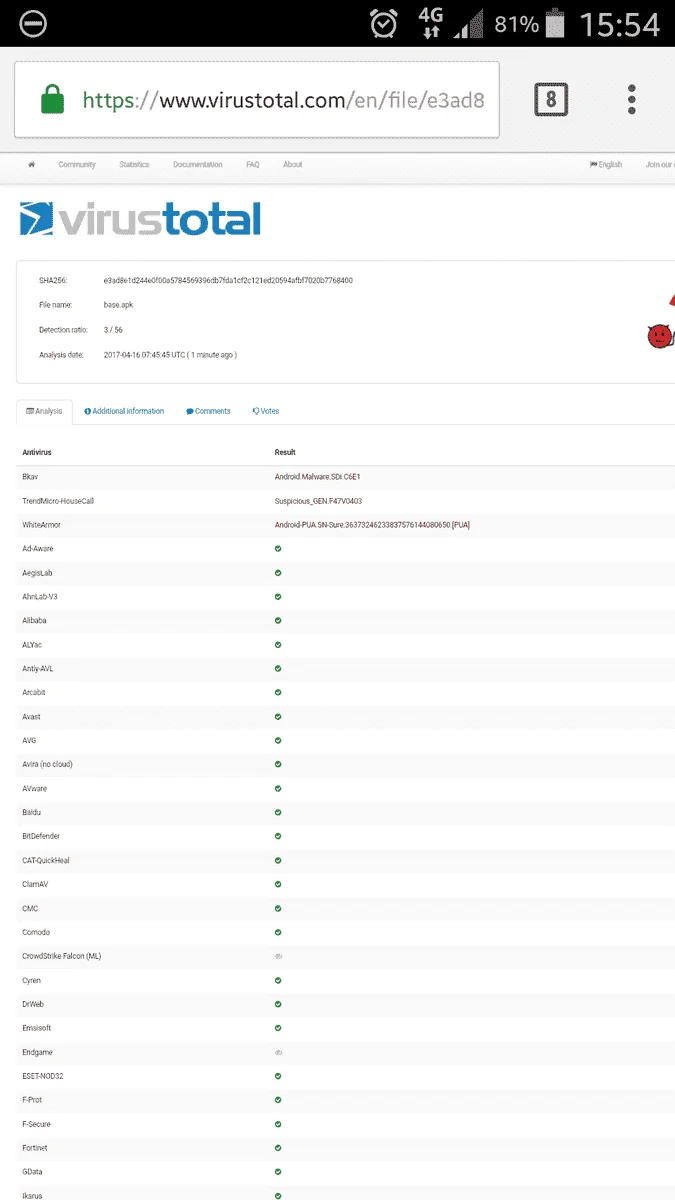Open the home icon in navigation bar

[x=31, y=164]
